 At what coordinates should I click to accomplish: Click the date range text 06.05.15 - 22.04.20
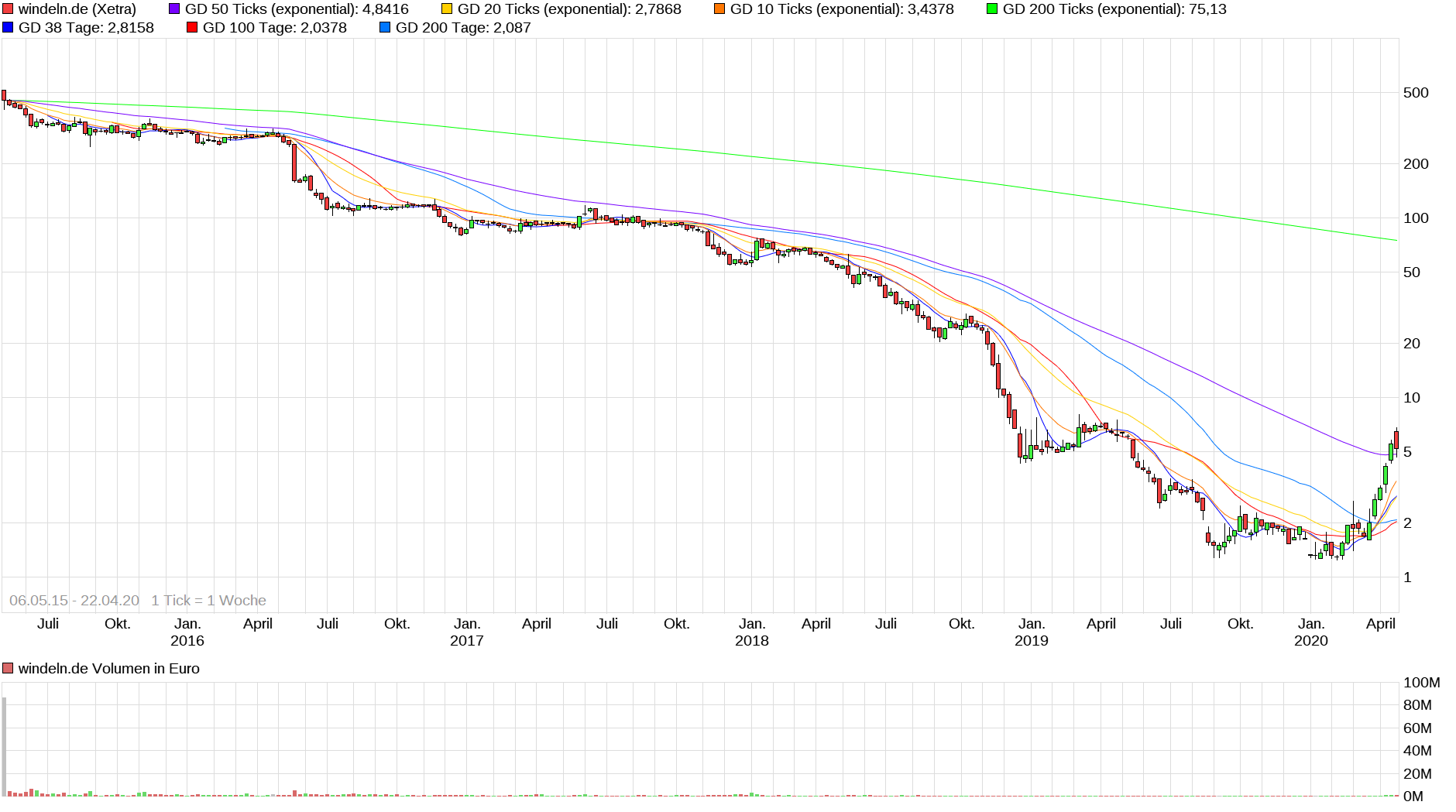(75, 600)
